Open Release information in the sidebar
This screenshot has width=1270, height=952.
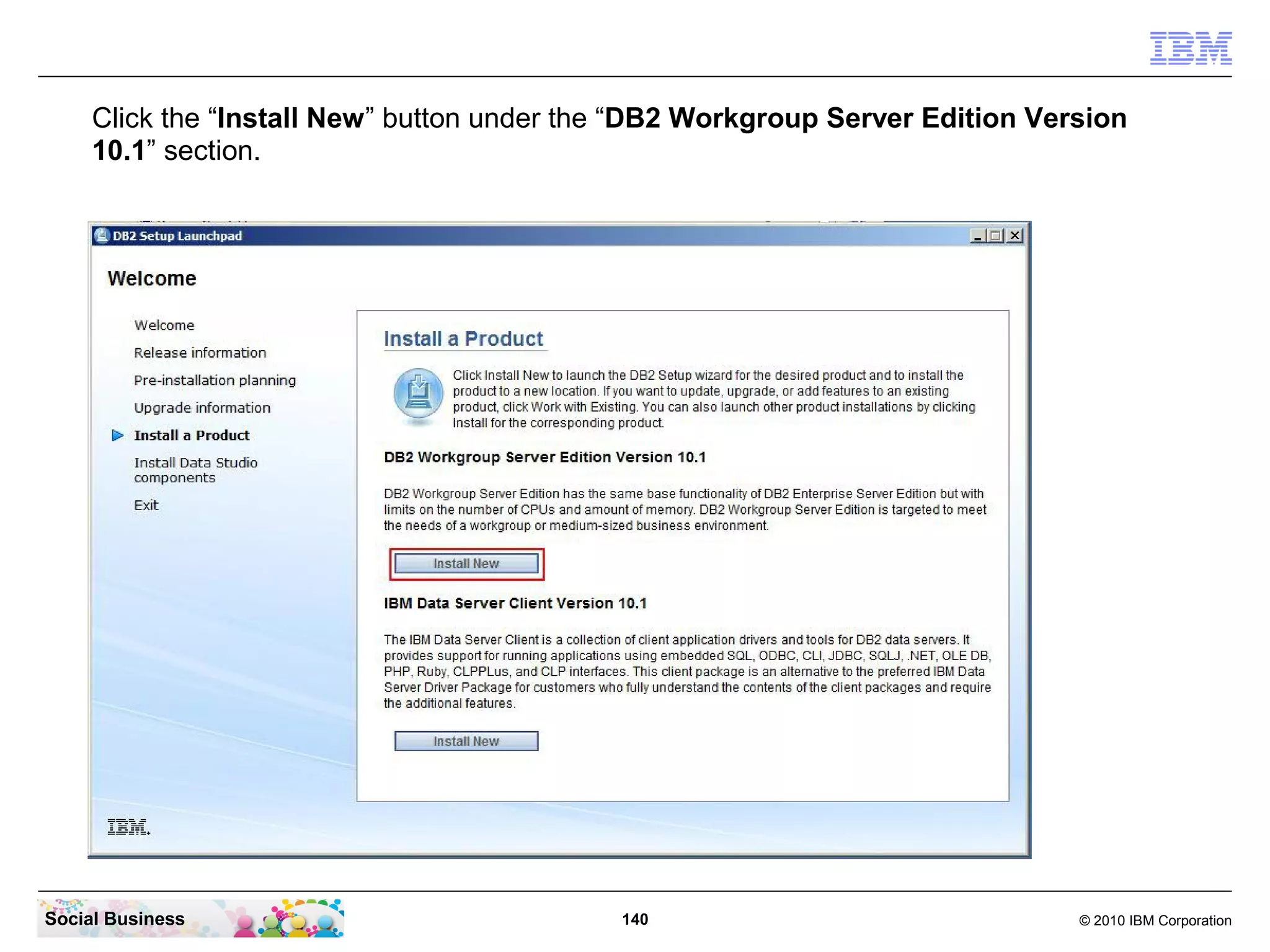(x=200, y=353)
